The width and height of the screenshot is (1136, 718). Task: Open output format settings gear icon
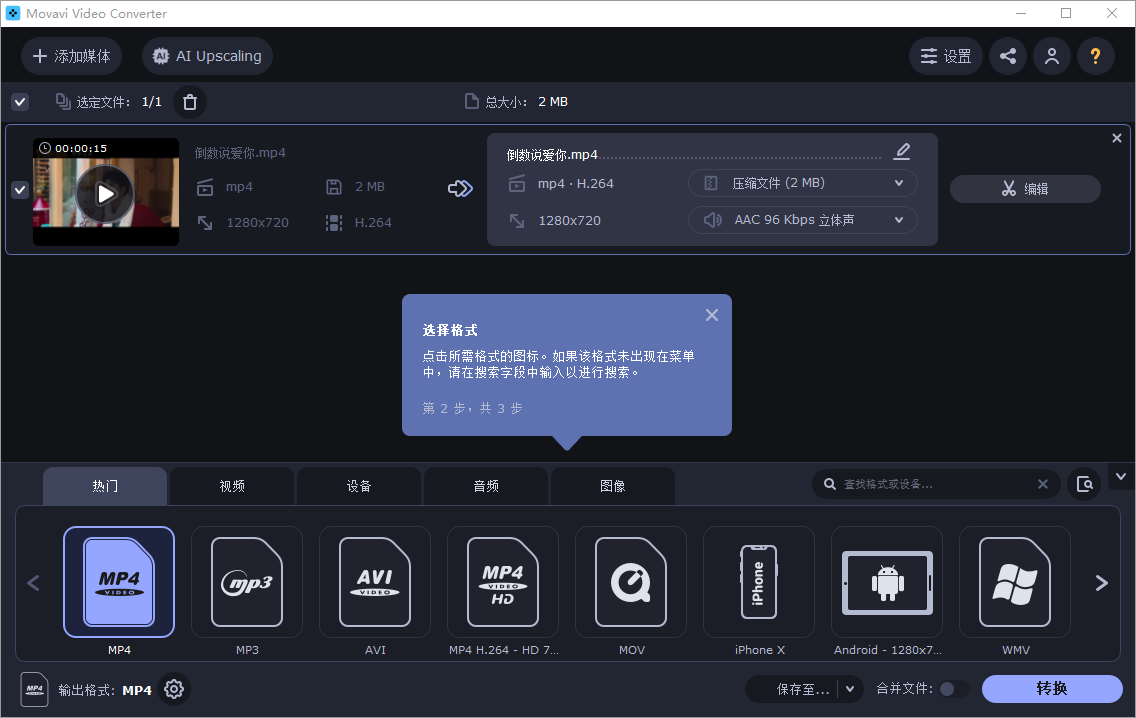(174, 689)
